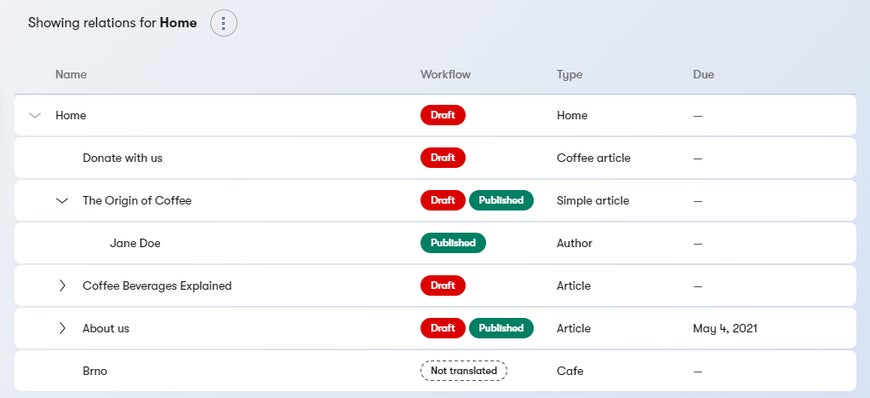The height and width of the screenshot is (398, 870).
Task: Sort by the Name column header
Action: [x=71, y=74]
